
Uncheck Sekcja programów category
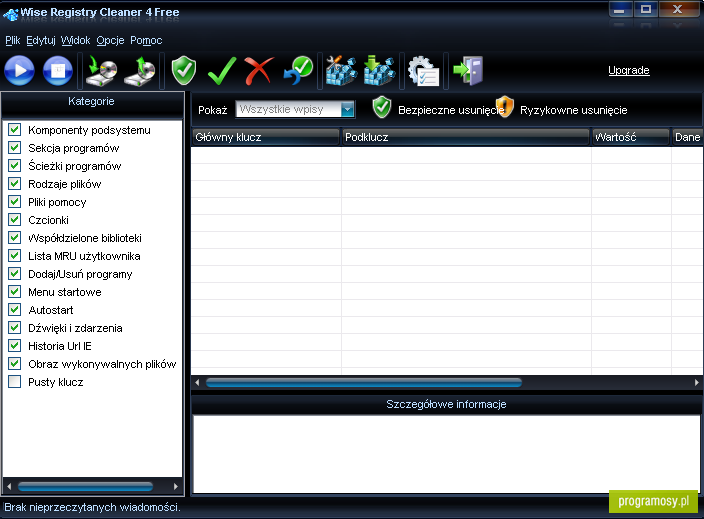pos(14,148)
